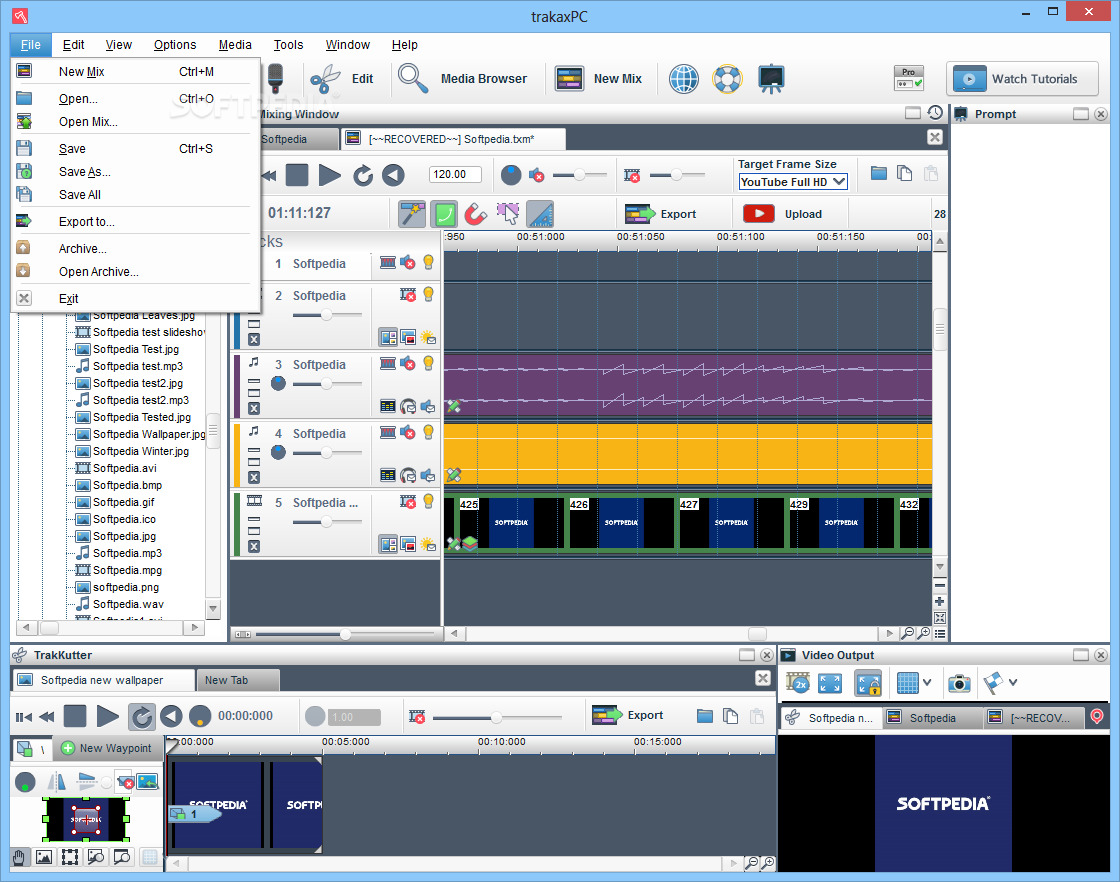Viewport: 1120px width, 882px height.
Task: Open the Media Browser magnifier icon
Action: pyautogui.click(x=413, y=79)
